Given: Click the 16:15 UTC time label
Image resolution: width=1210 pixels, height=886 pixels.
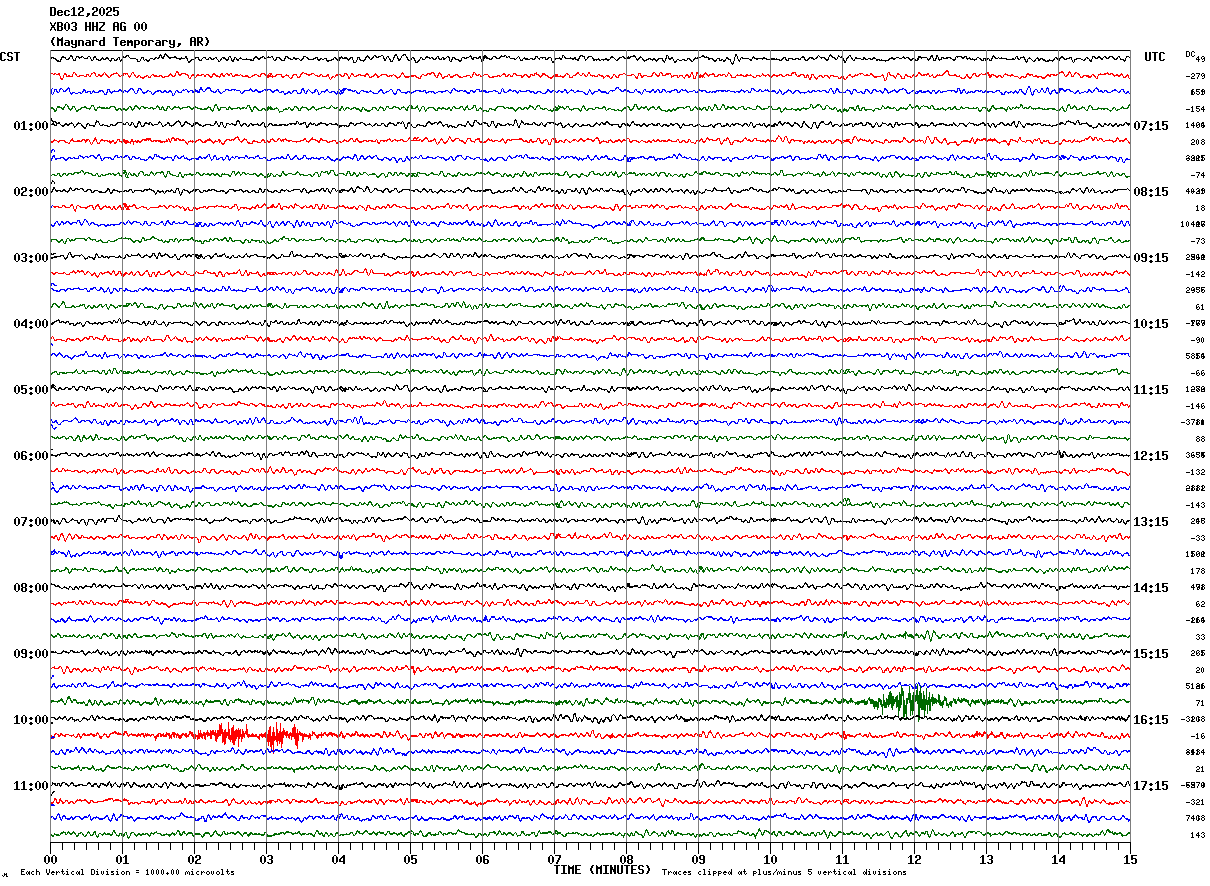Looking at the screenshot, I should (1151, 720).
